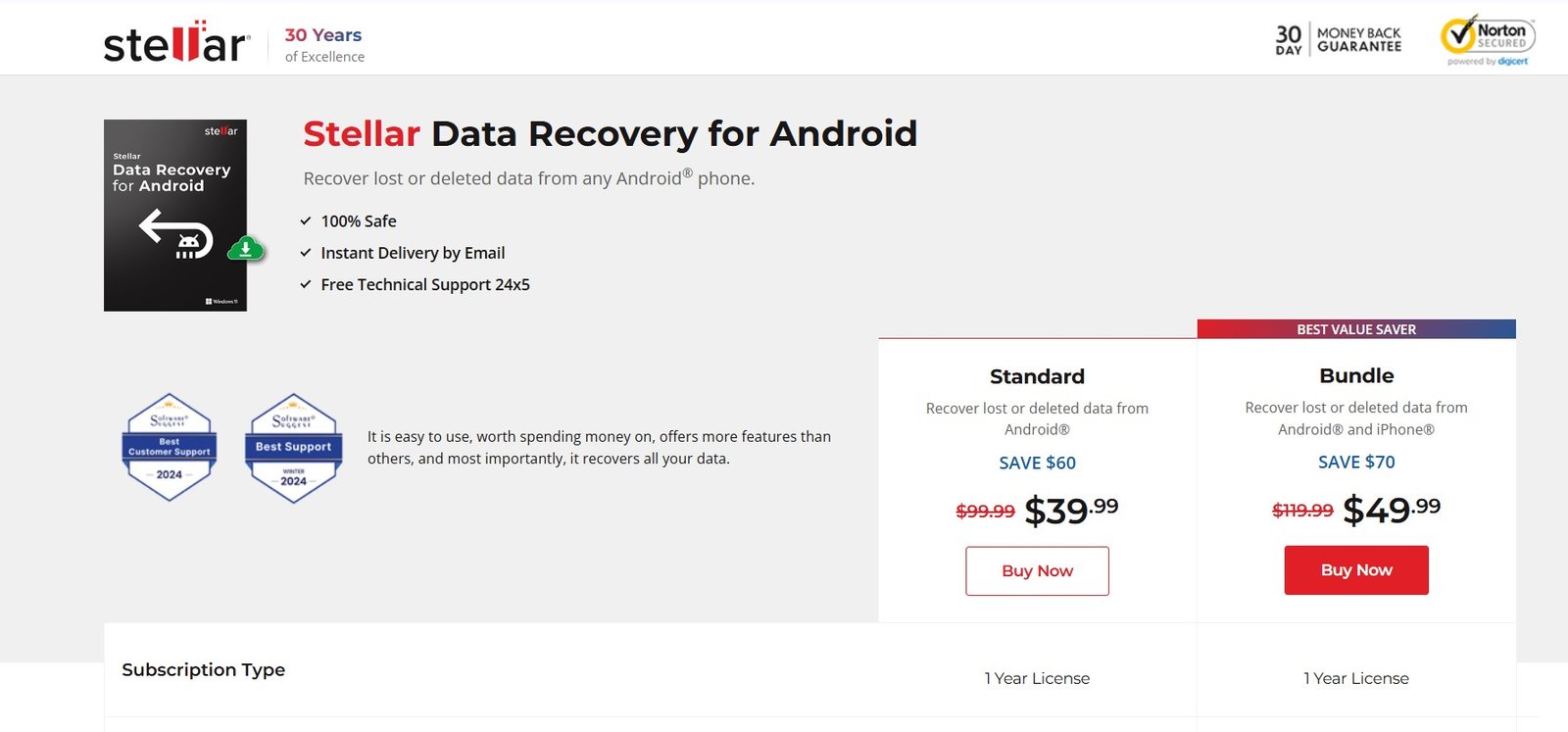
Task: Select the Standard plan heading
Action: (1037, 376)
